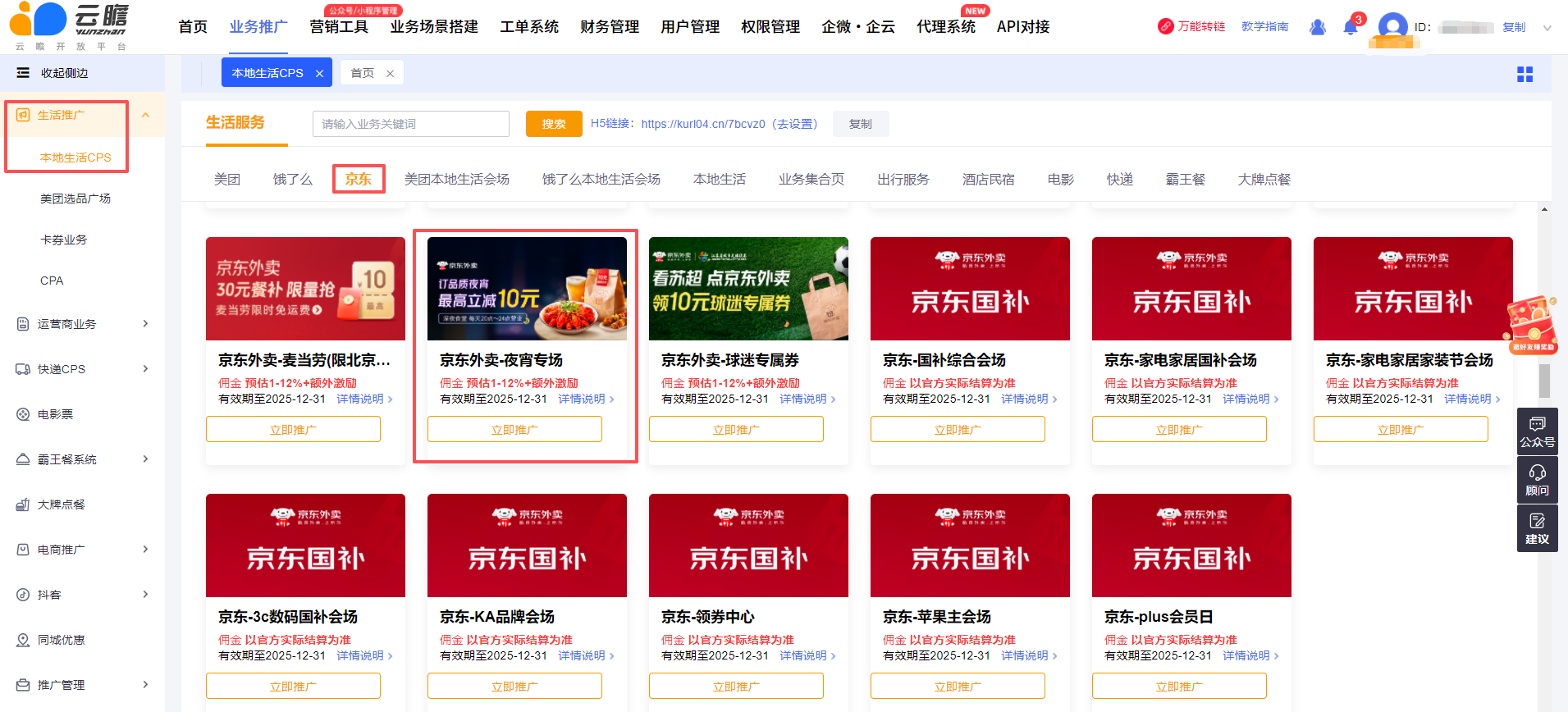Switch to the 美团 category tab

227,179
